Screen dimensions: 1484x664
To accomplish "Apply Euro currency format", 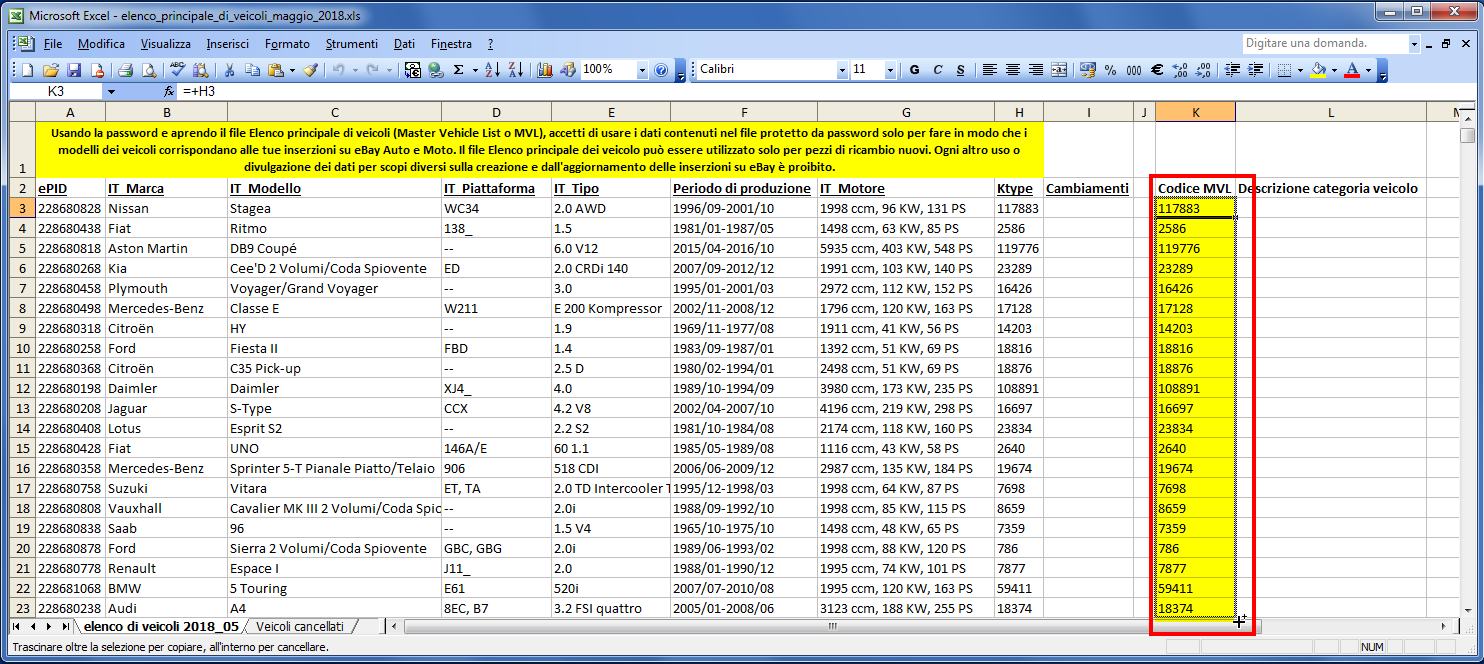I will coord(1157,70).
